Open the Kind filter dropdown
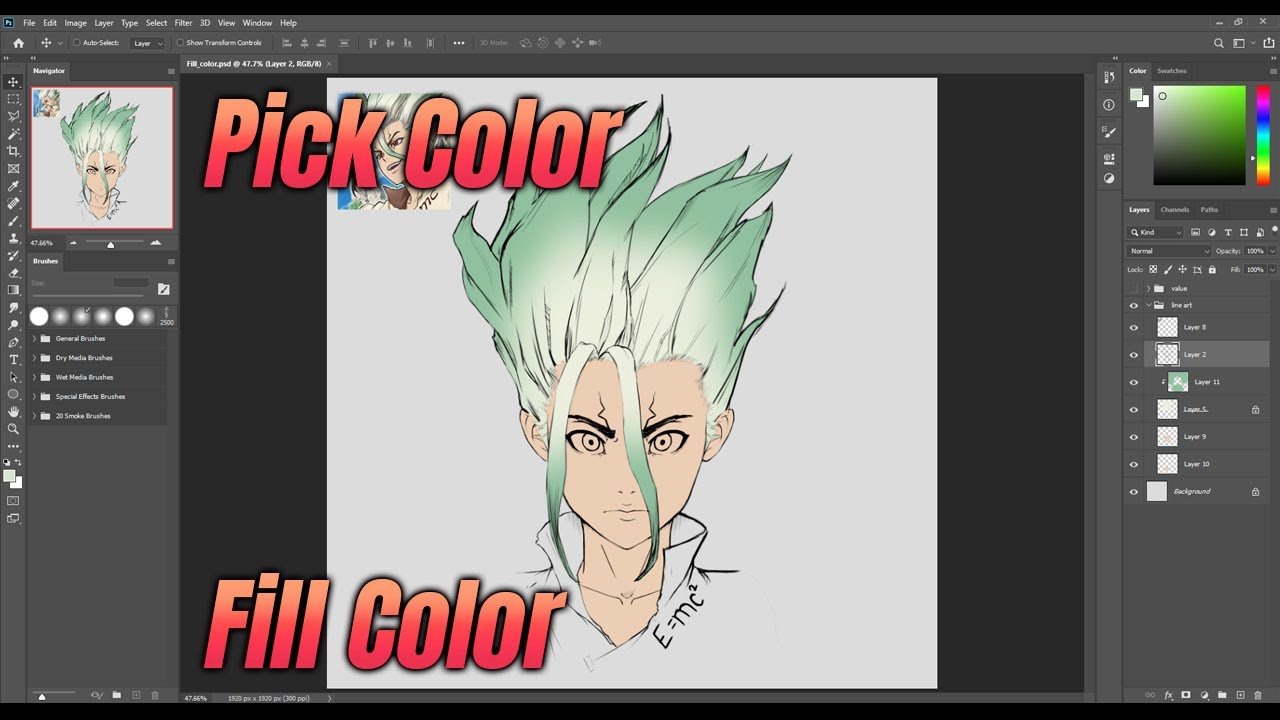 tap(1156, 232)
